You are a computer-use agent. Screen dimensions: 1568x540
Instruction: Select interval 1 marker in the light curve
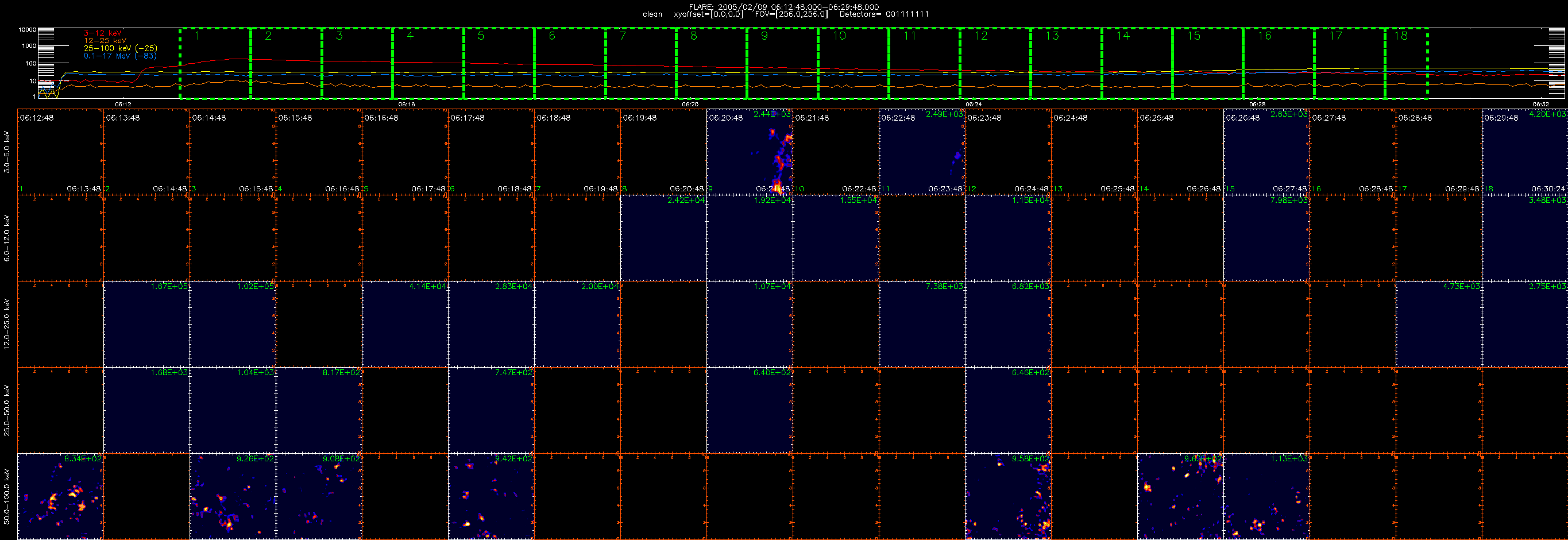[x=215, y=63]
